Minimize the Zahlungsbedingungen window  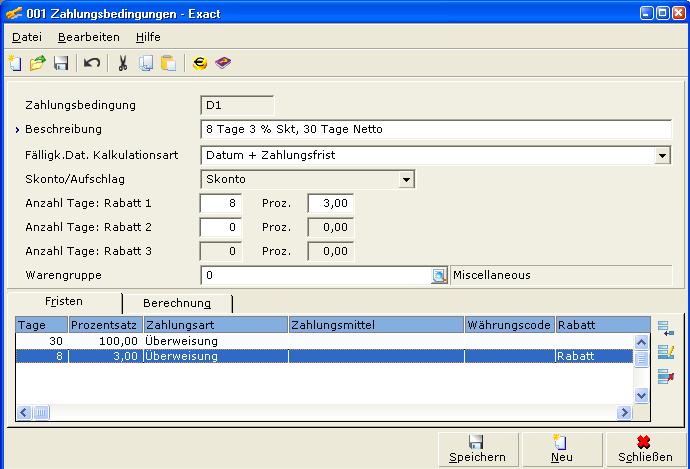(646, 13)
